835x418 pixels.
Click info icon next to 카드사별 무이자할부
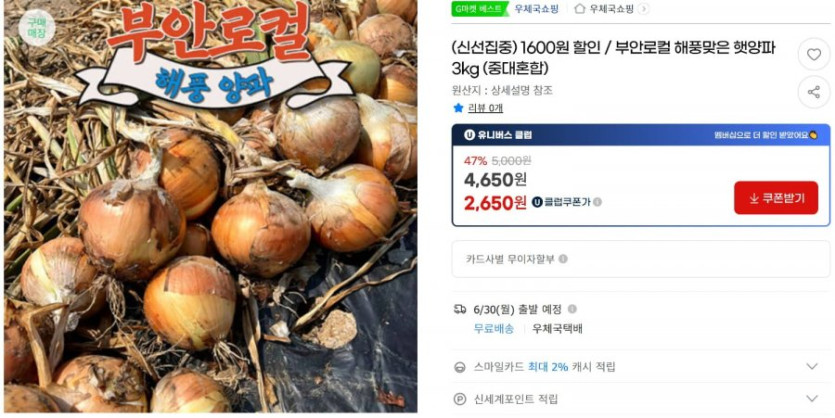pyautogui.click(x=563, y=259)
